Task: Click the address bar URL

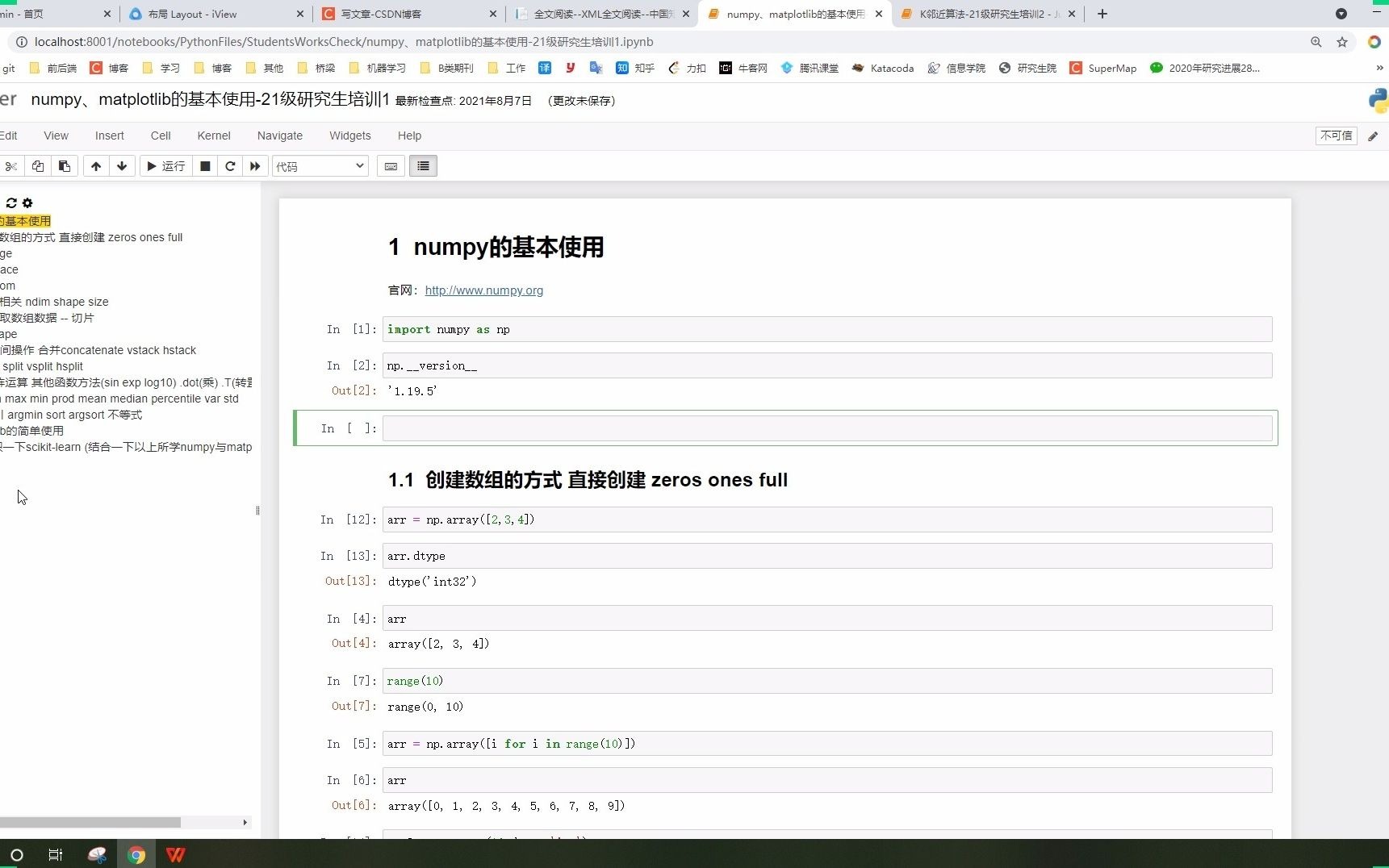Action: (344, 42)
